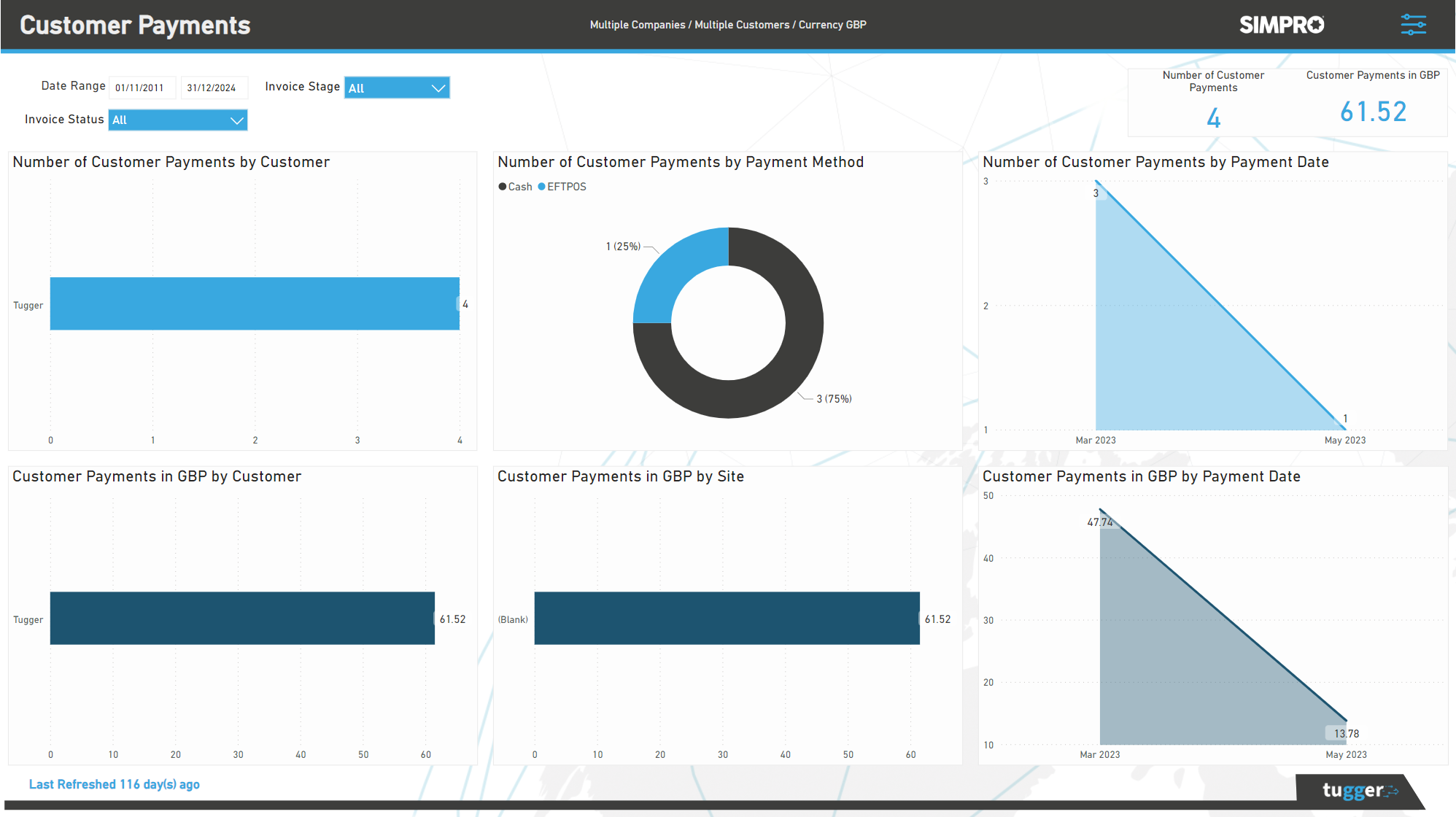
Task: Click the dropdown chevron on Invoice Stage
Action: click(438, 88)
